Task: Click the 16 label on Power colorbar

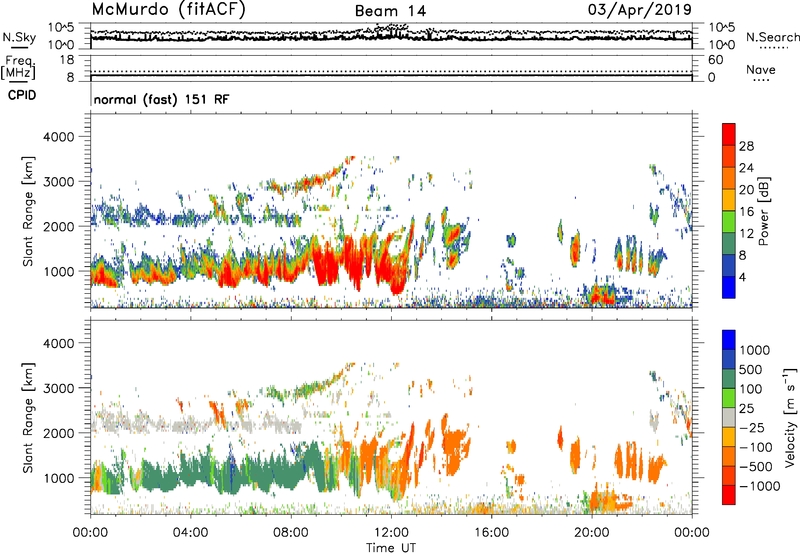Action: coord(746,211)
